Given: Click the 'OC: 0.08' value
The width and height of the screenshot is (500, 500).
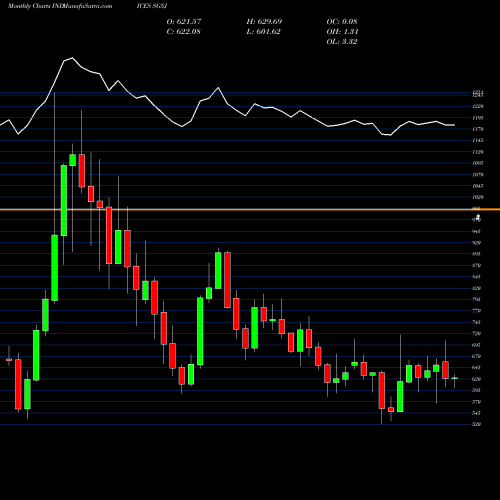Looking at the screenshot, I should (x=342, y=22).
